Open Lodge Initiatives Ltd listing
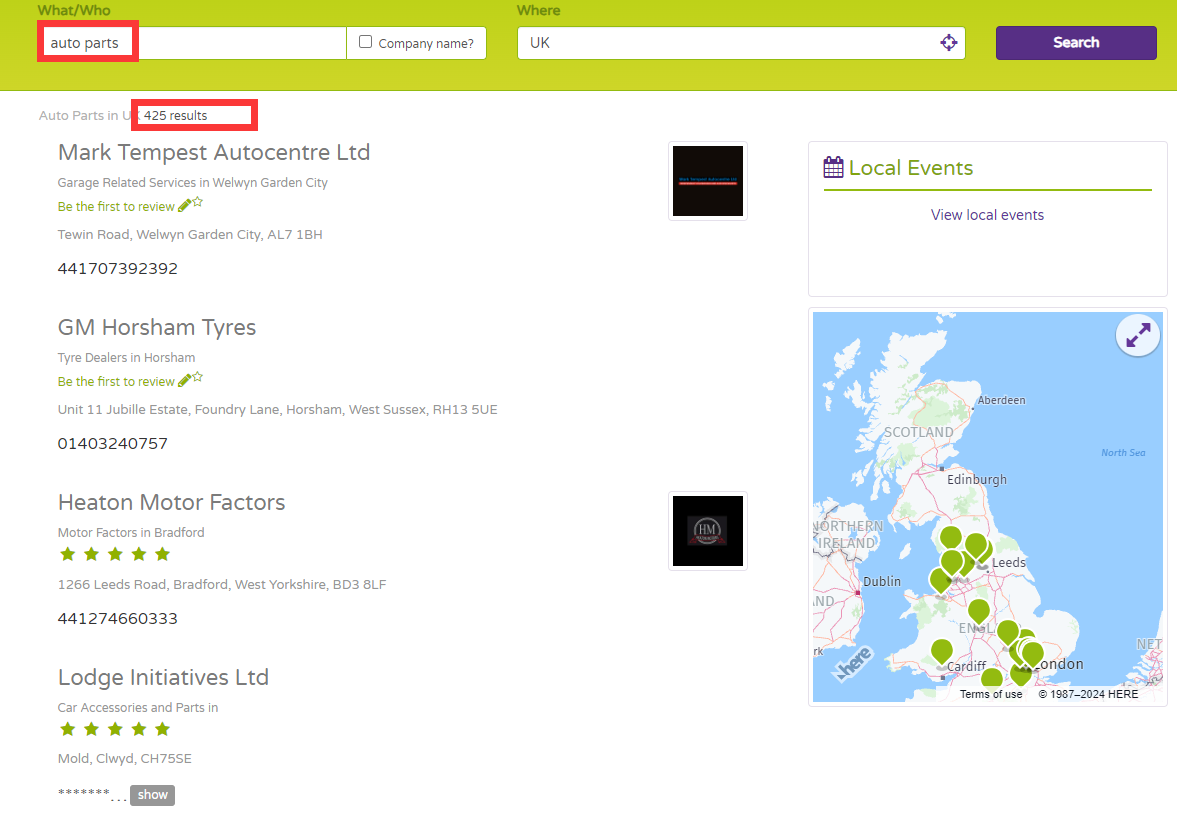Screen dimensions: 1177x817 coord(163,677)
